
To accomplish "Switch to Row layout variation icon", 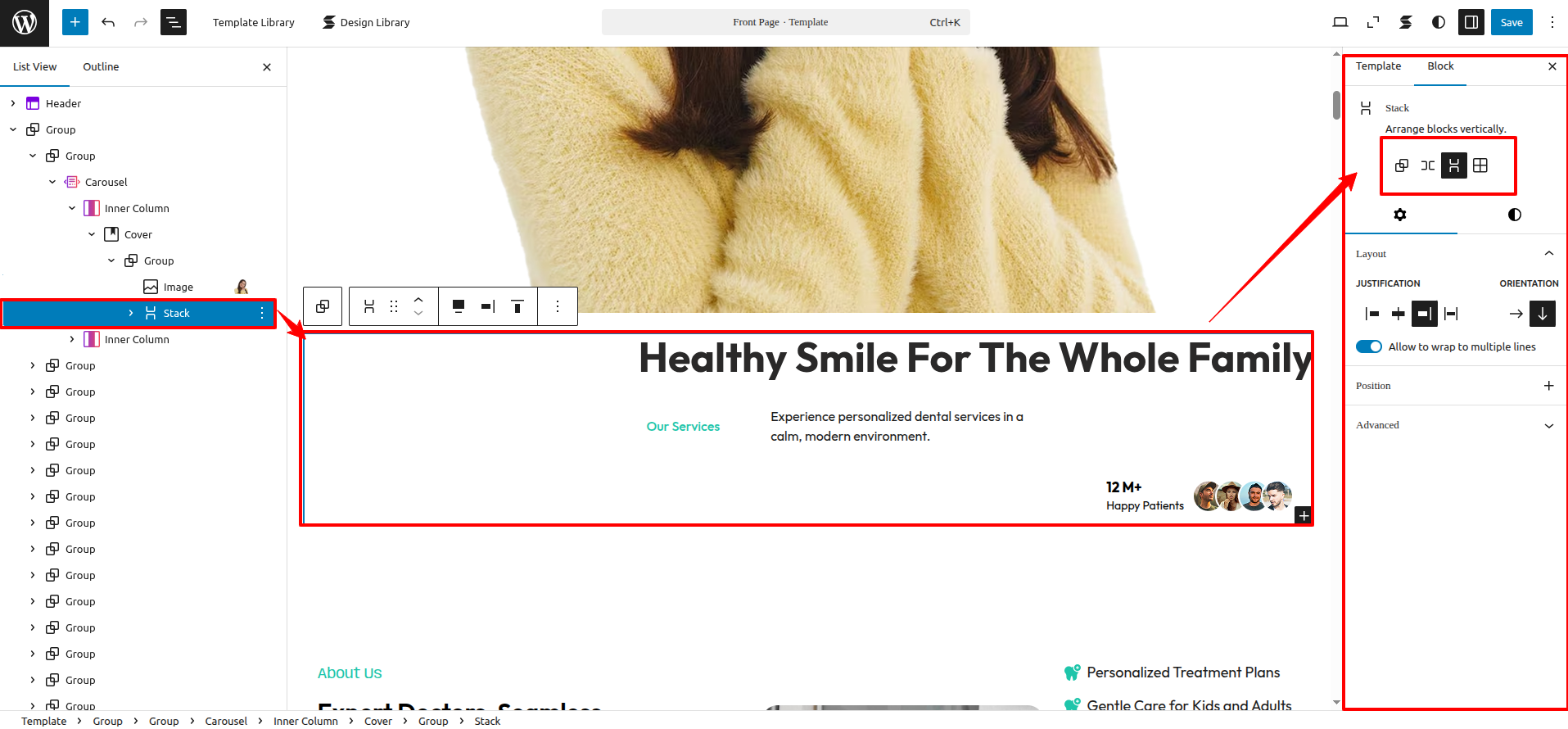I will (1428, 165).
